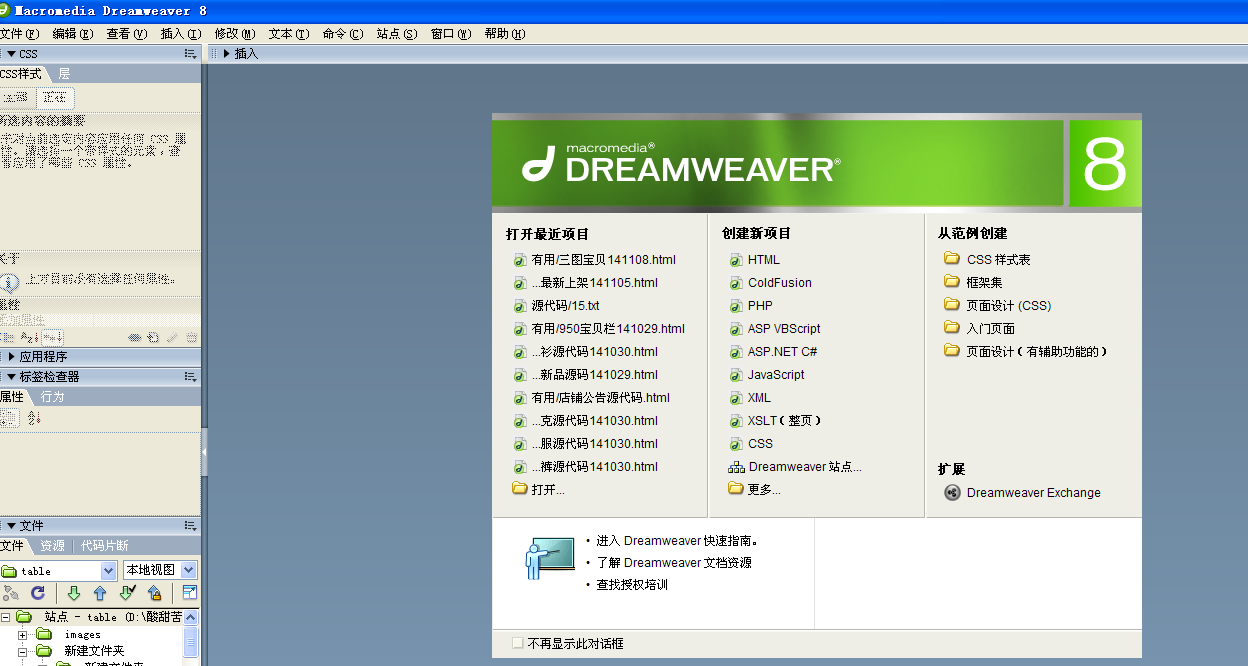Create a new HTML document
1248x666 pixels.
tap(763, 260)
